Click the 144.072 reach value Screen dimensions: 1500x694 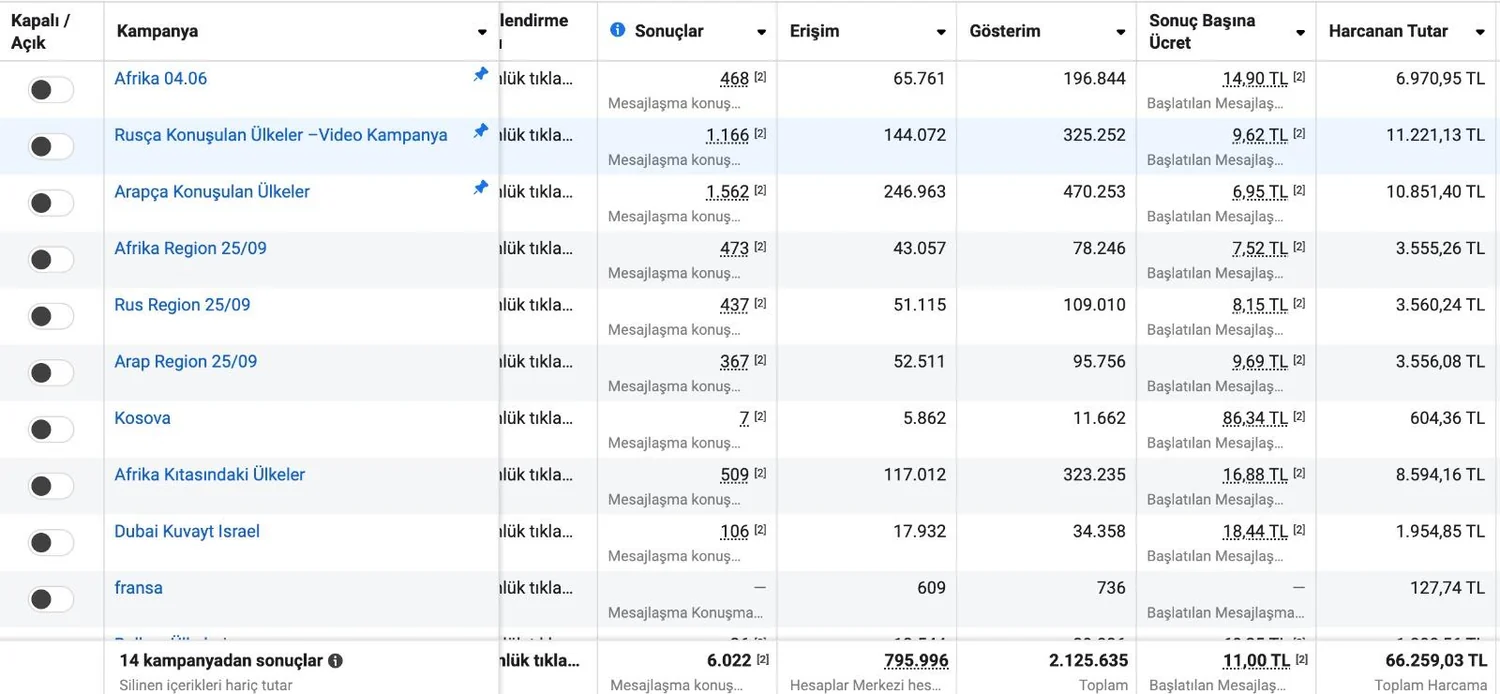pos(914,135)
